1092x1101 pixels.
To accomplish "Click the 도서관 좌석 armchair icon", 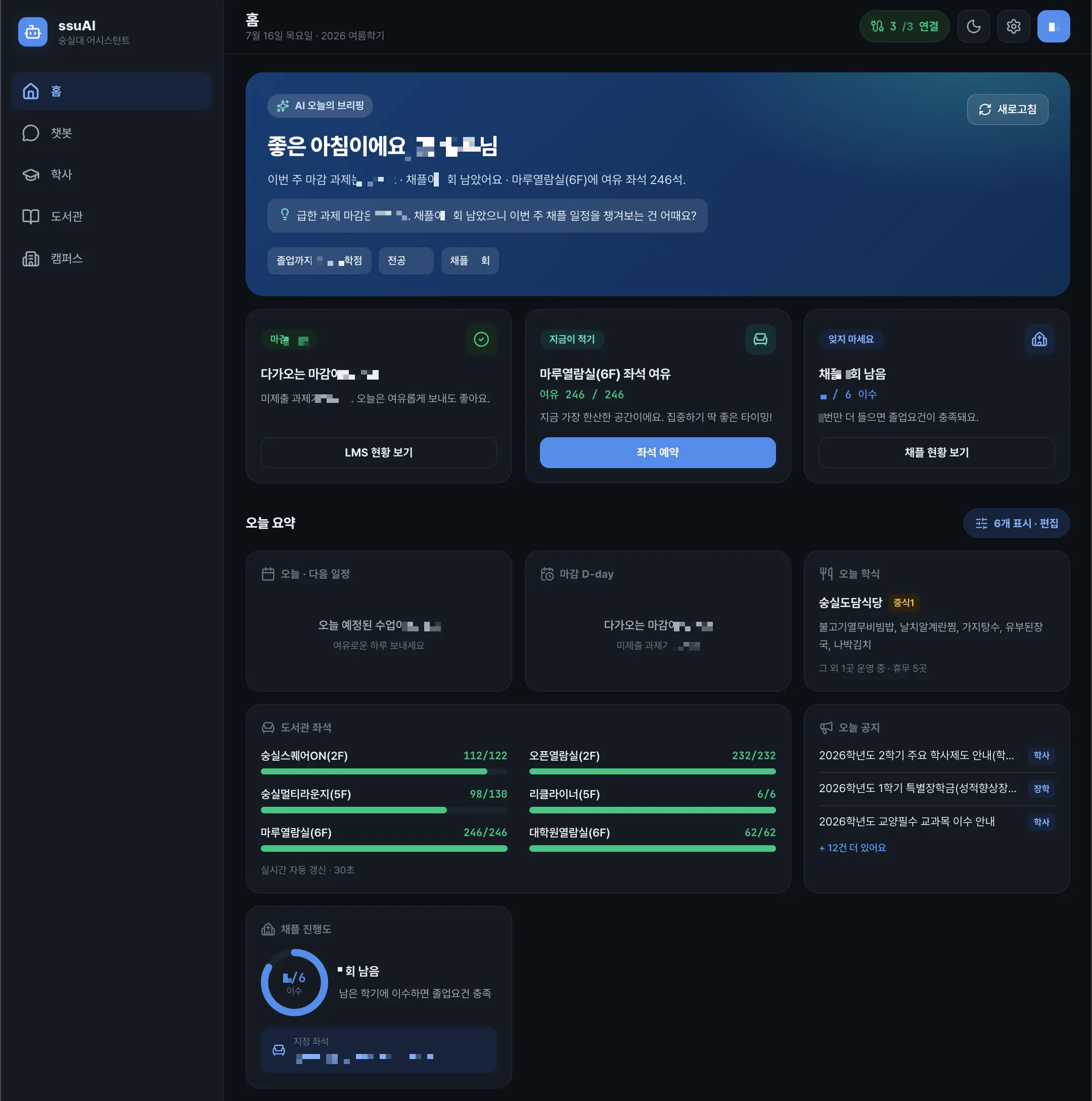I will [x=268, y=728].
